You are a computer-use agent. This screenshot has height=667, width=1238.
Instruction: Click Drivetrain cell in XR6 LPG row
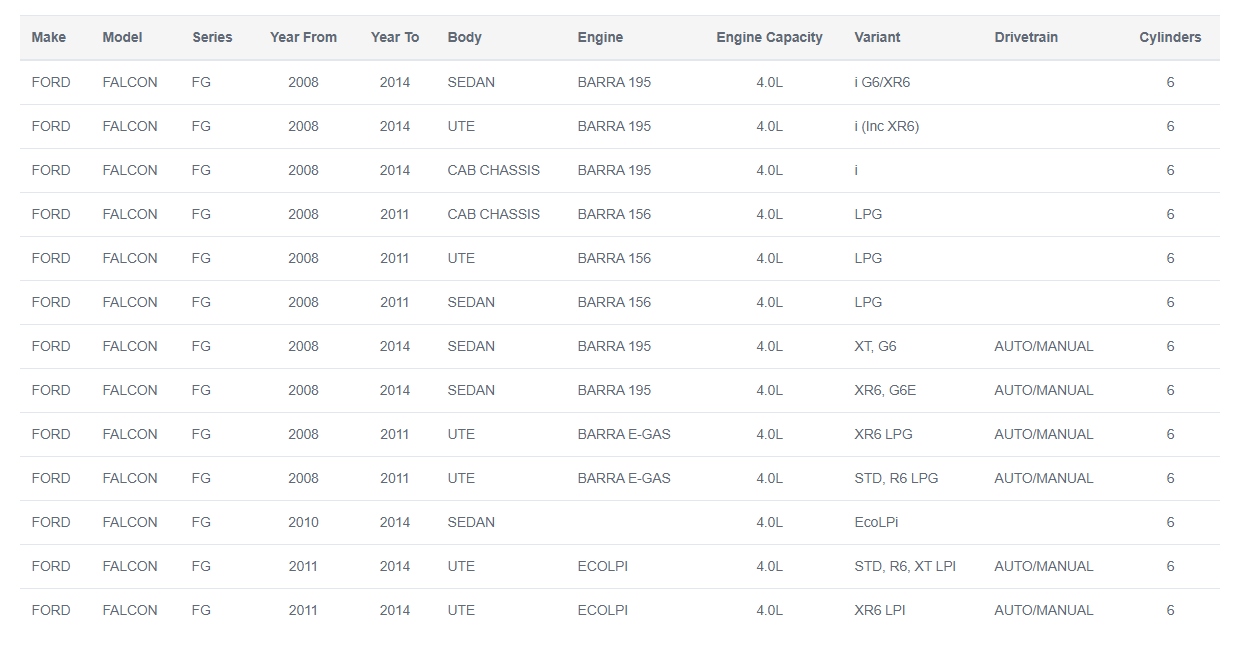(1044, 434)
